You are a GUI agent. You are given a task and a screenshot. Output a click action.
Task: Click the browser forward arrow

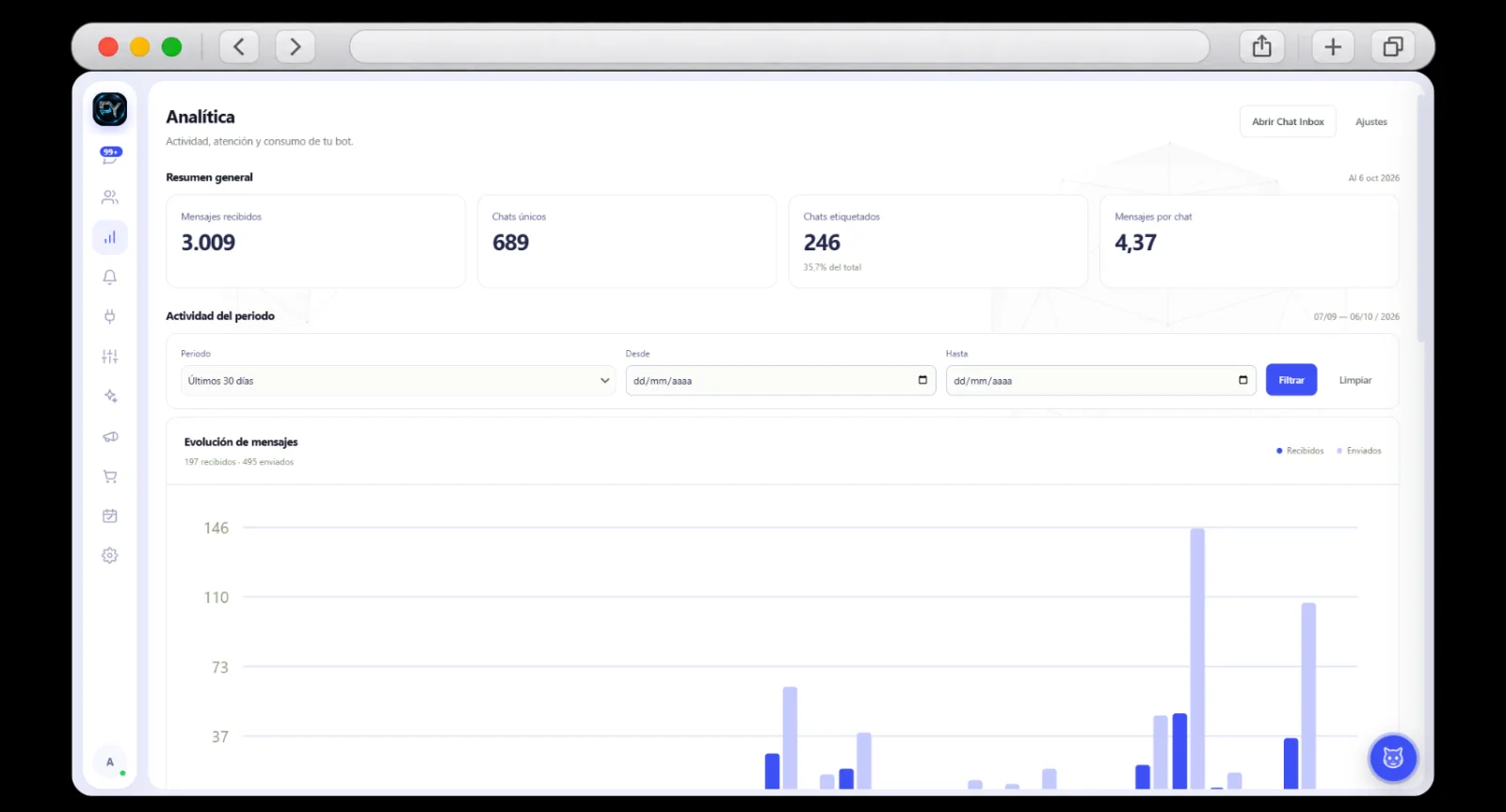click(x=296, y=46)
